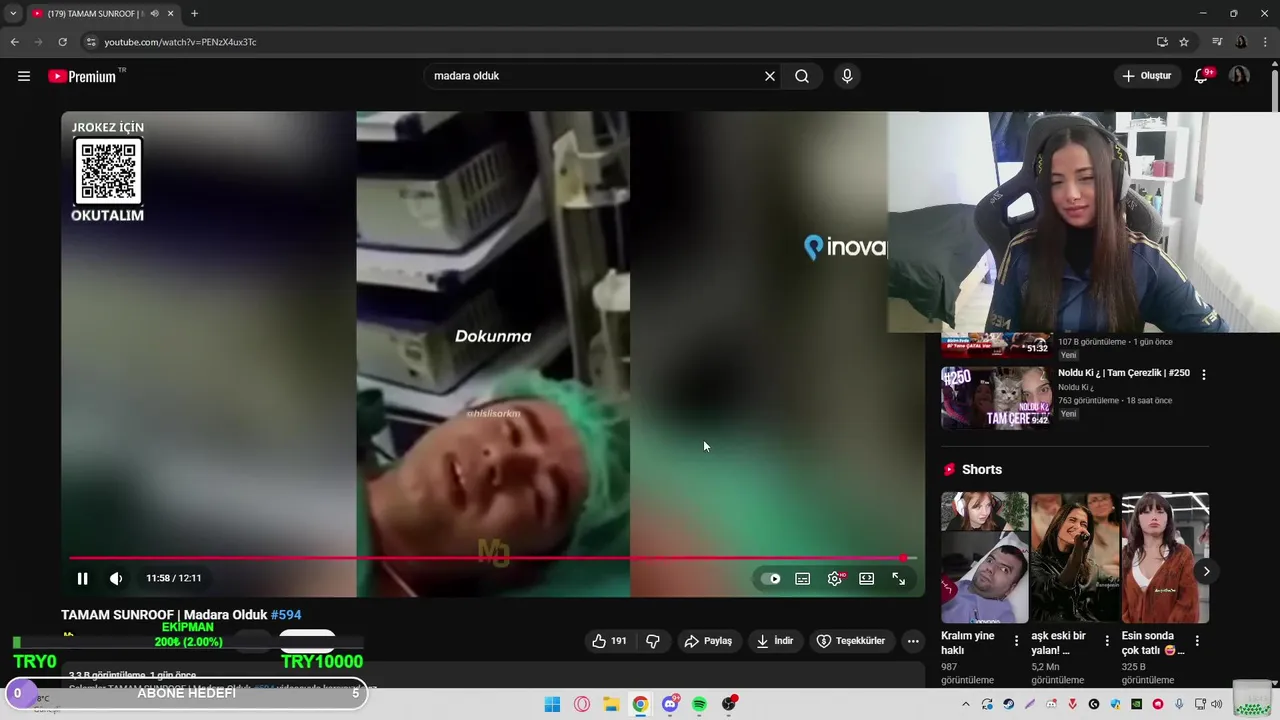Image resolution: width=1280 pixels, height=720 pixels.
Task: Open Chrome tab search dropdown
Action: pyautogui.click(x=13, y=14)
